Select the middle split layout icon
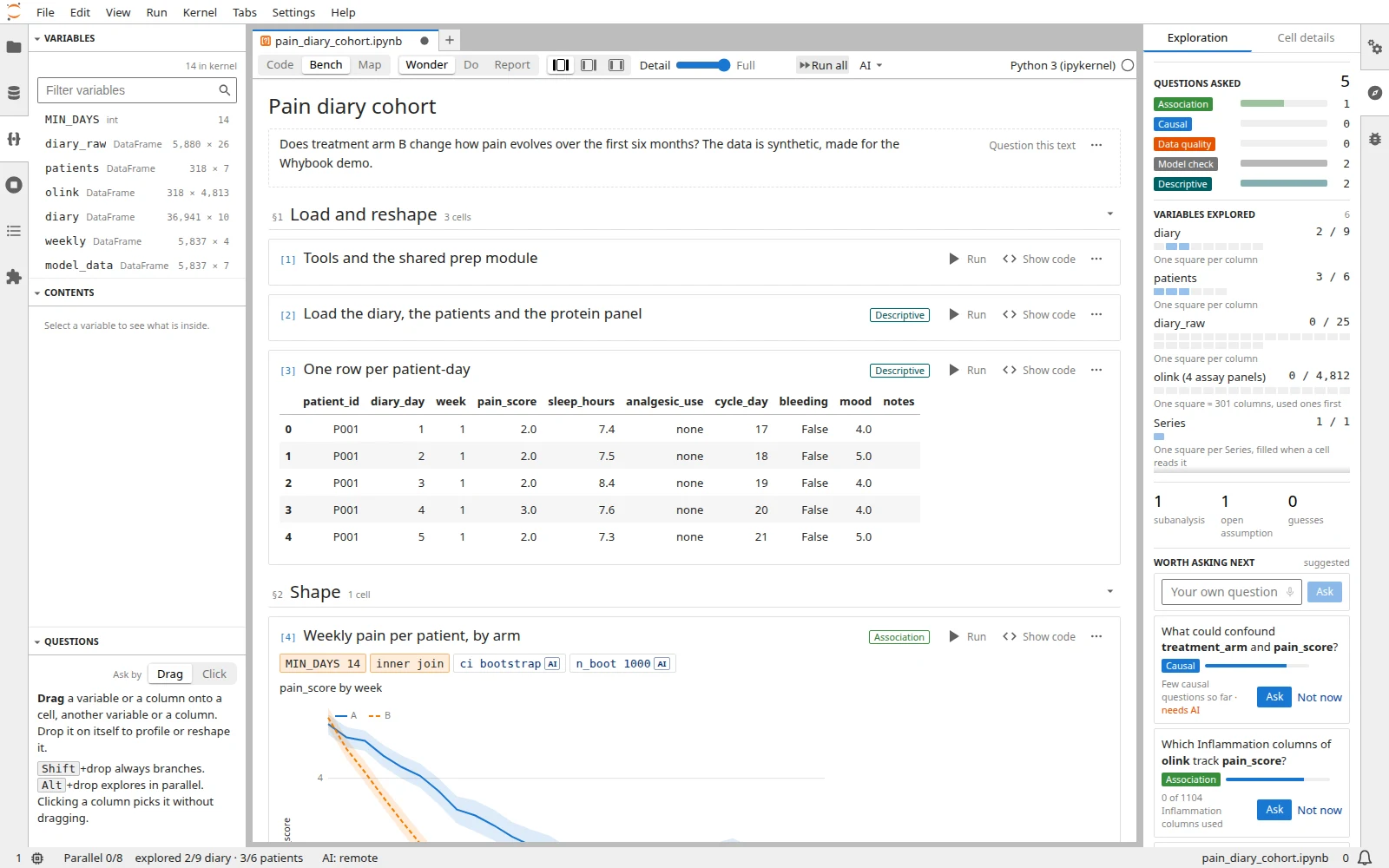 coord(589,65)
